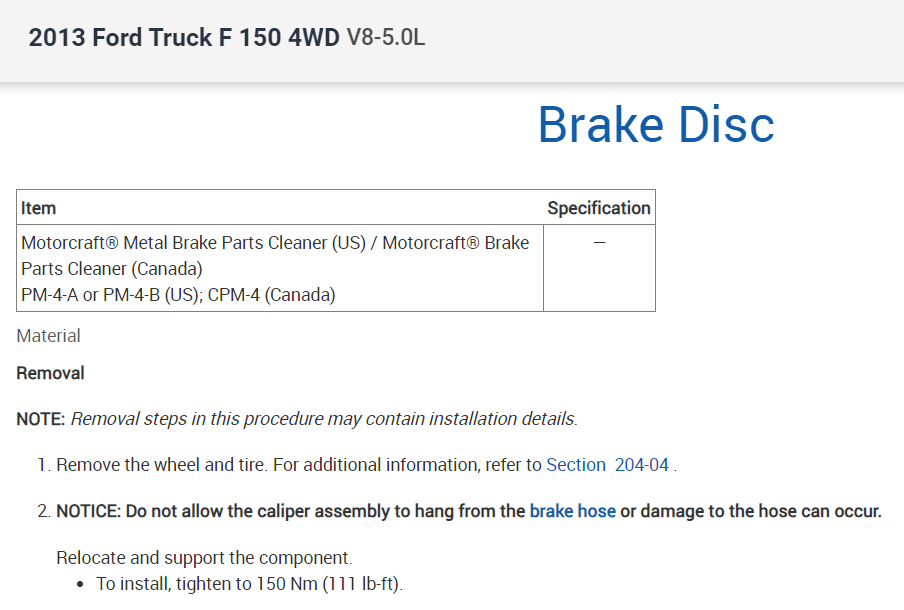Image resolution: width=904 pixels, height=610 pixels.
Task: Click the Item column header
Action: tap(39, 208)
